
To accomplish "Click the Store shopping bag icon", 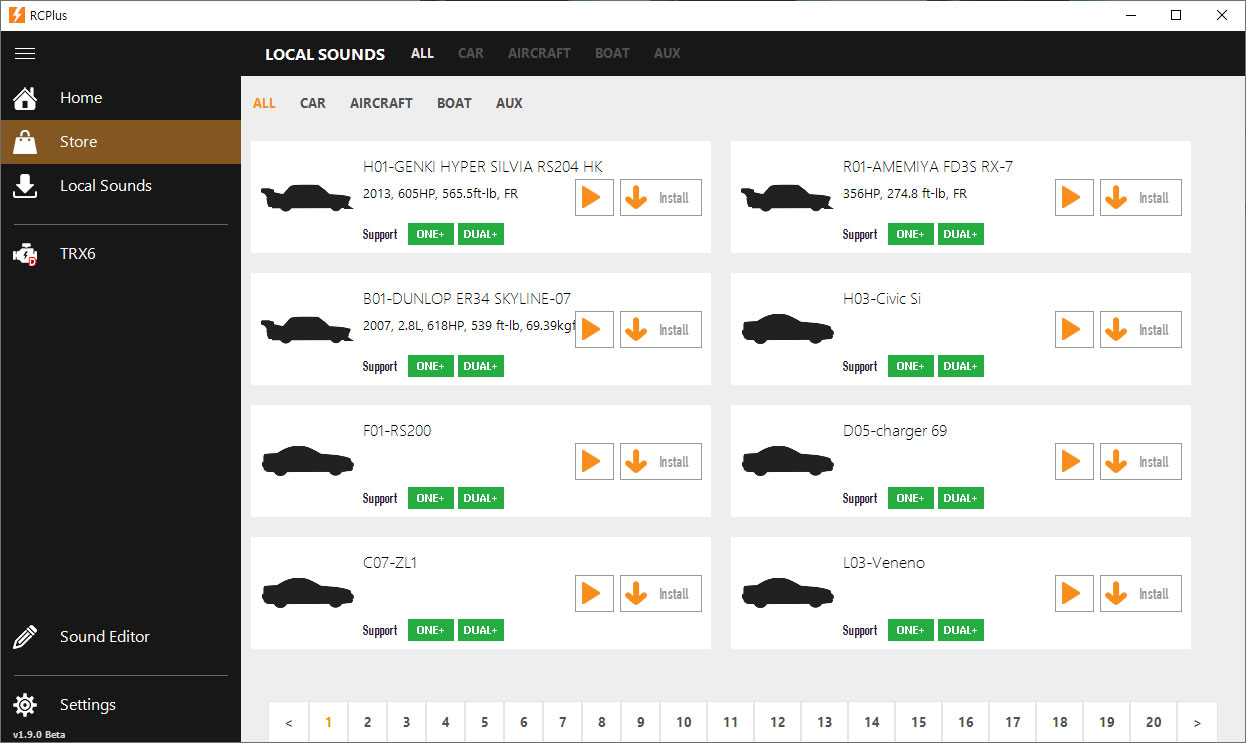I will pos(25,142).
